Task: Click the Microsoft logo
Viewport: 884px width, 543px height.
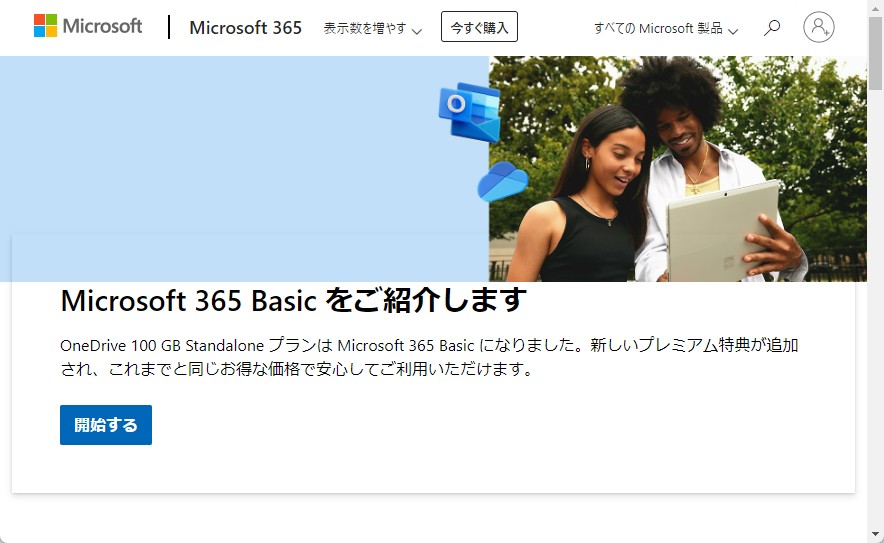Action: (88, 26)
